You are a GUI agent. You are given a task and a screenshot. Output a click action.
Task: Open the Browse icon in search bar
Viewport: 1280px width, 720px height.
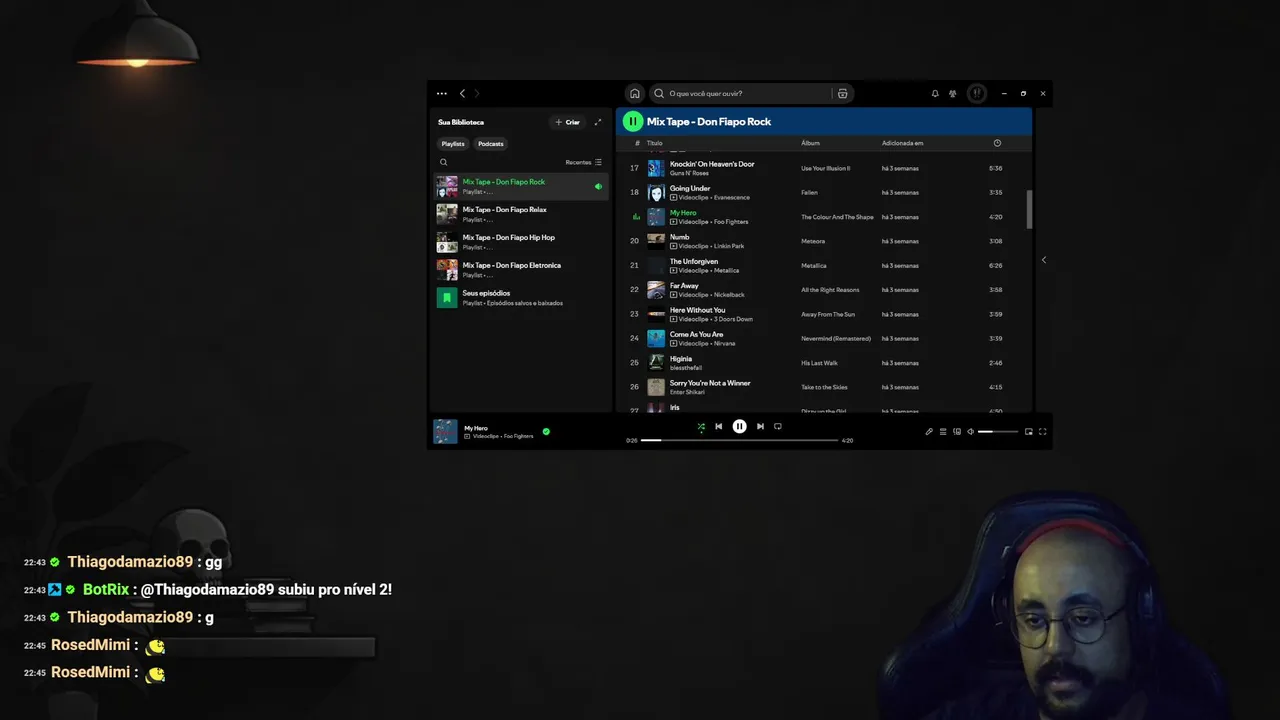point(842,93)
